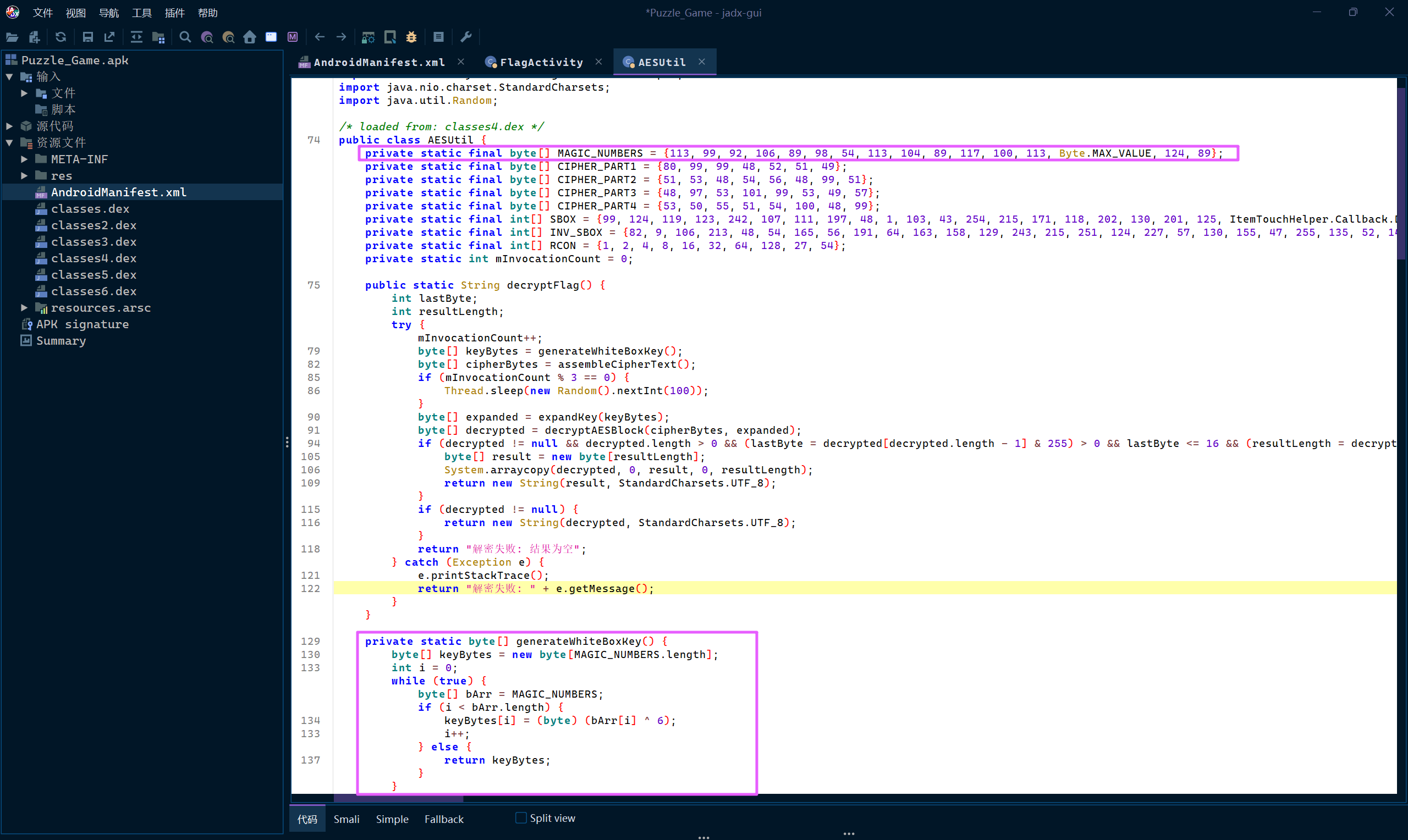Open preferences with the wrench icon

click(x=466, y=37)
